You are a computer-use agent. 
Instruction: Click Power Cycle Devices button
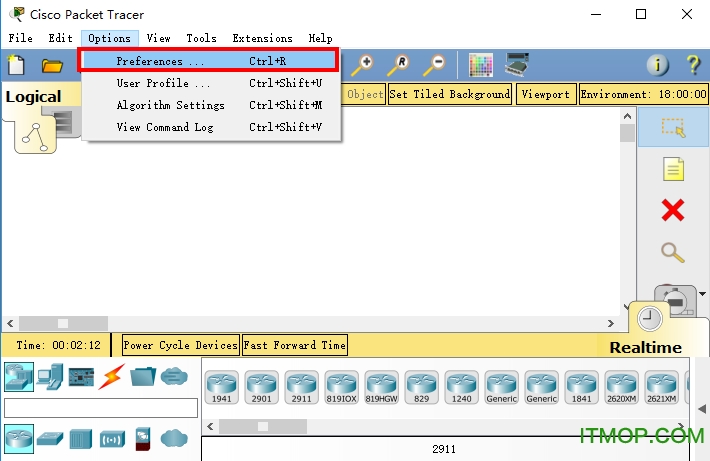point(180,345)
